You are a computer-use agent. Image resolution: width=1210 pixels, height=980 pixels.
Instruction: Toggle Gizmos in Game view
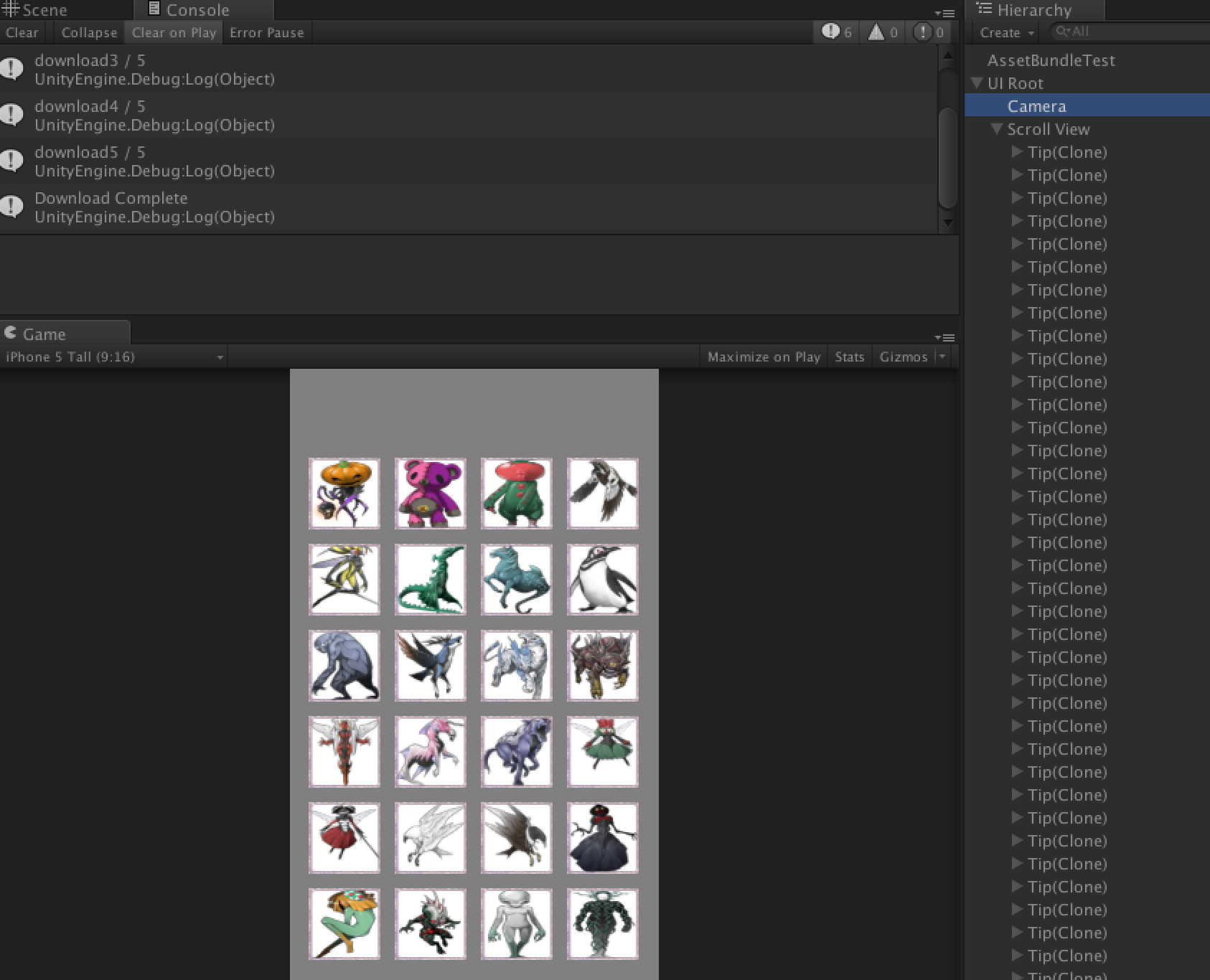coord(904,357)
